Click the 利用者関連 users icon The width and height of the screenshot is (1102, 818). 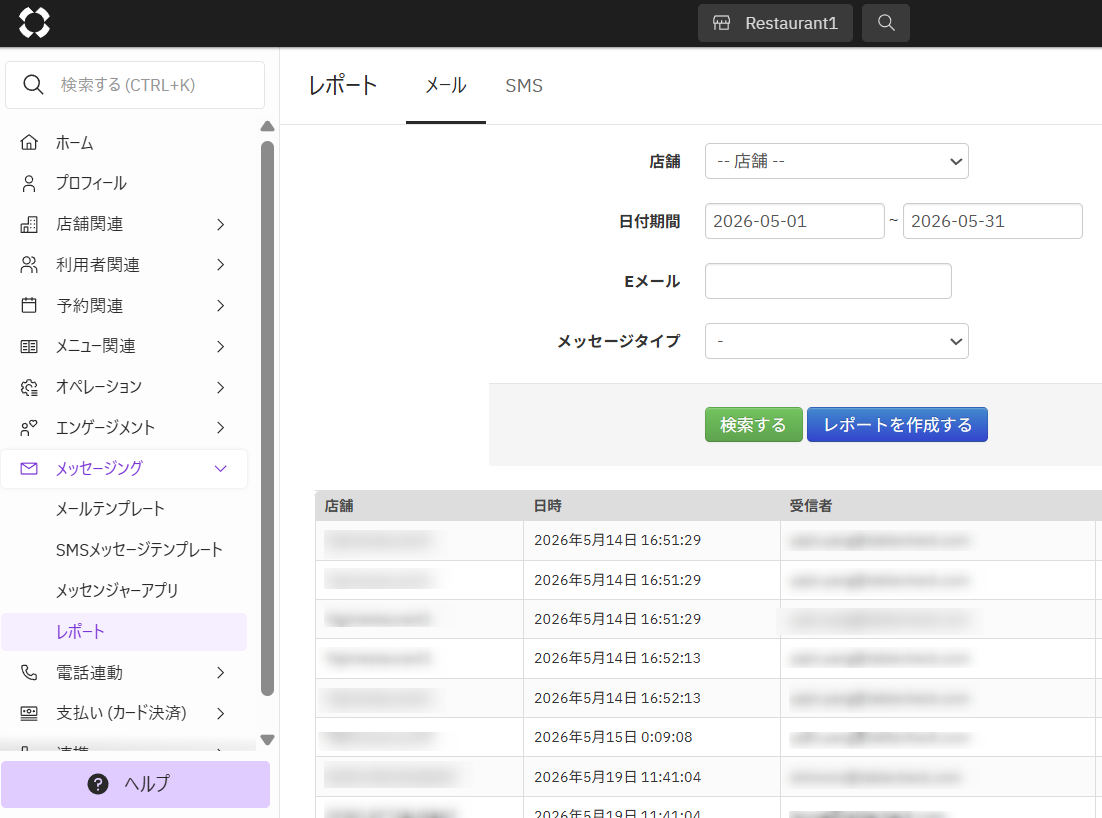click(29, 265)
